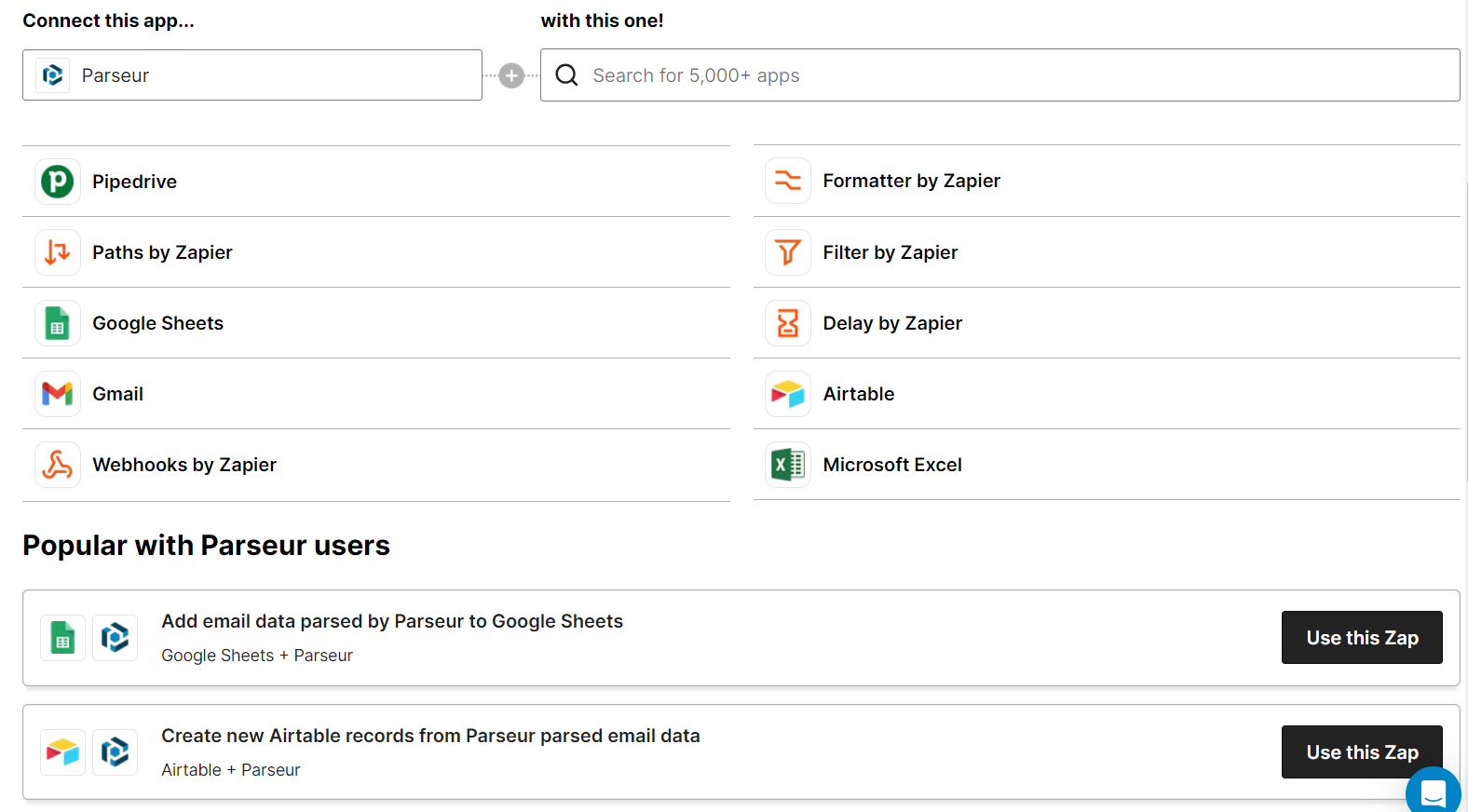This screenshot has width=1468, height=812.
Task: Select the Gmail icon
Action: (x=57, y=393)
